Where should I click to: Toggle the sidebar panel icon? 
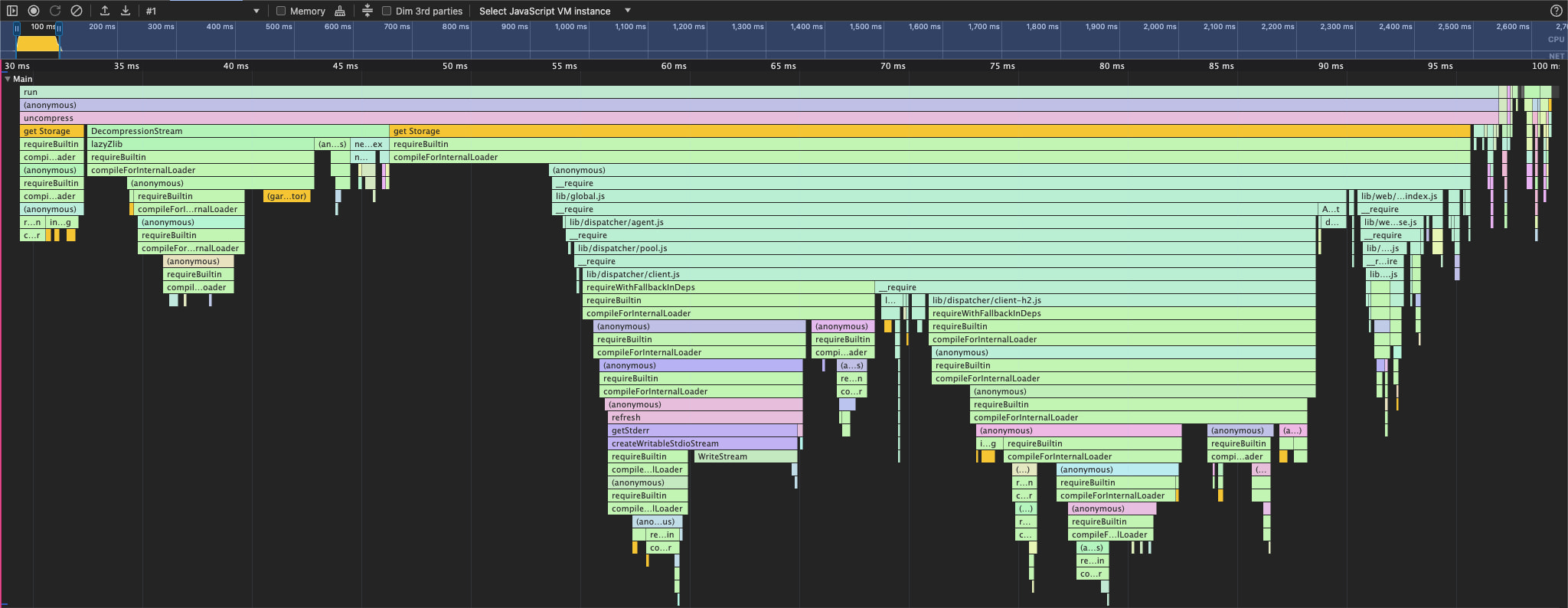click(x=12, y=11)
